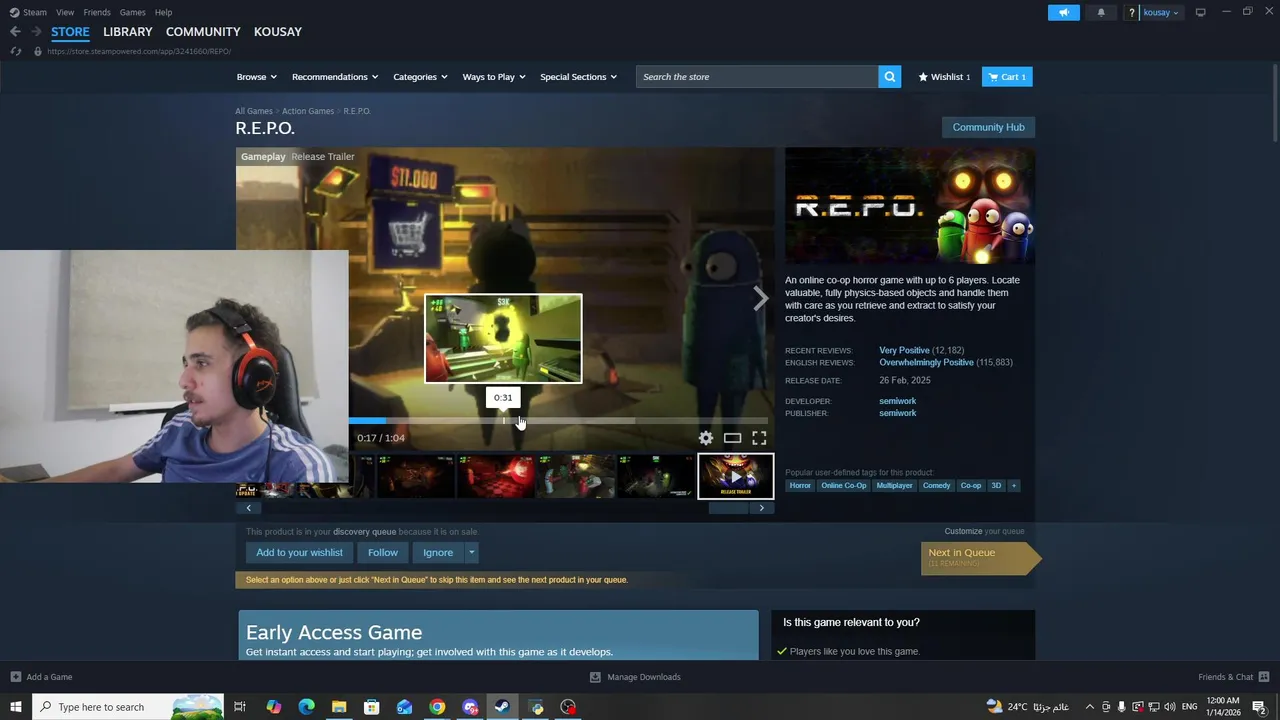Launch Microsoft Edge from taskbar
Viewport: 1280px width, 720px height.
[x=306, y=707]
